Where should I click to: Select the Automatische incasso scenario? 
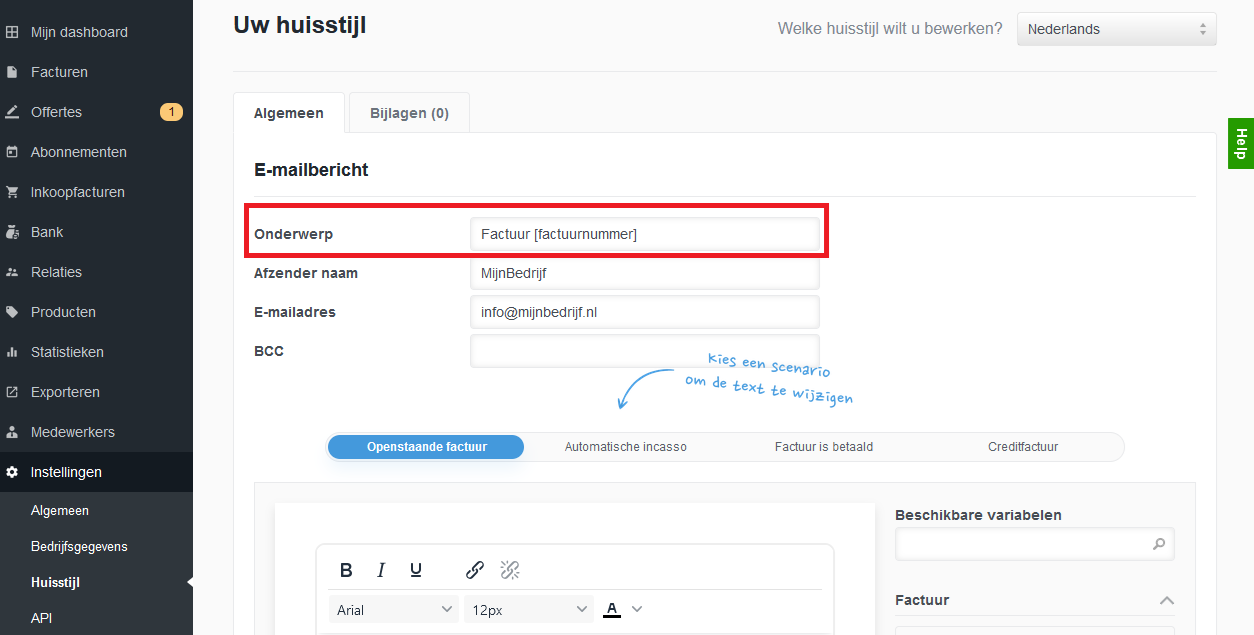pyautogui.click(x=625, y=447)
